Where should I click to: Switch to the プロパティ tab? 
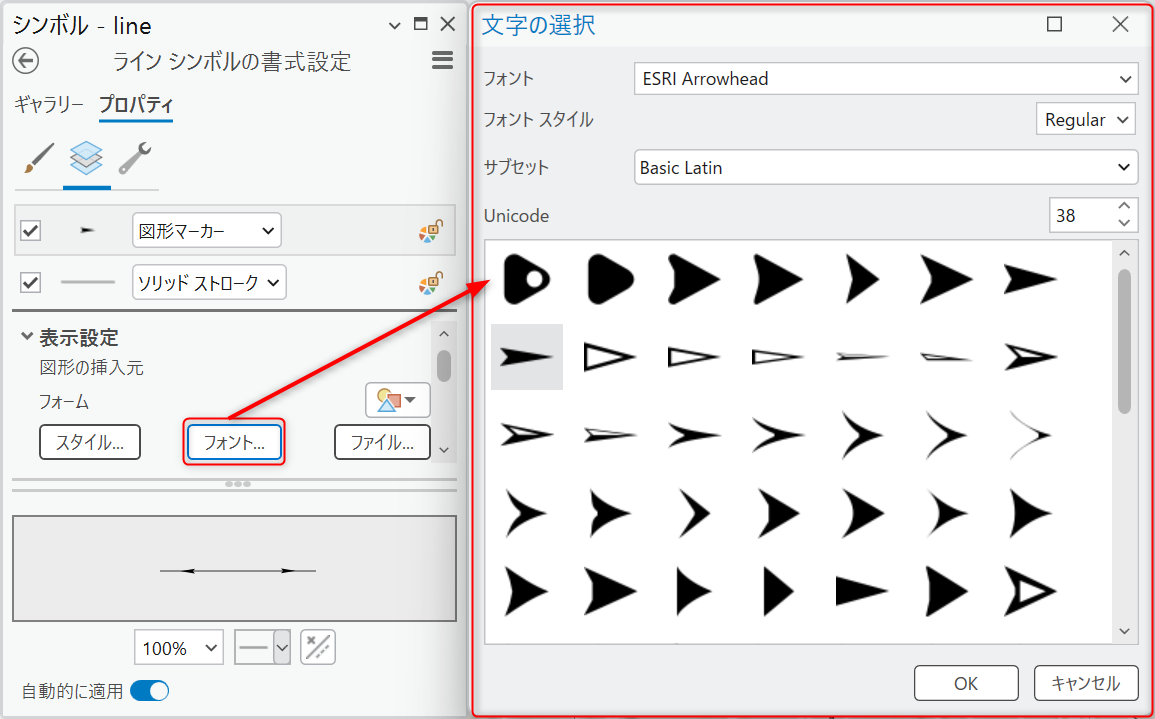pyautogui.click(x=136, y=105)
